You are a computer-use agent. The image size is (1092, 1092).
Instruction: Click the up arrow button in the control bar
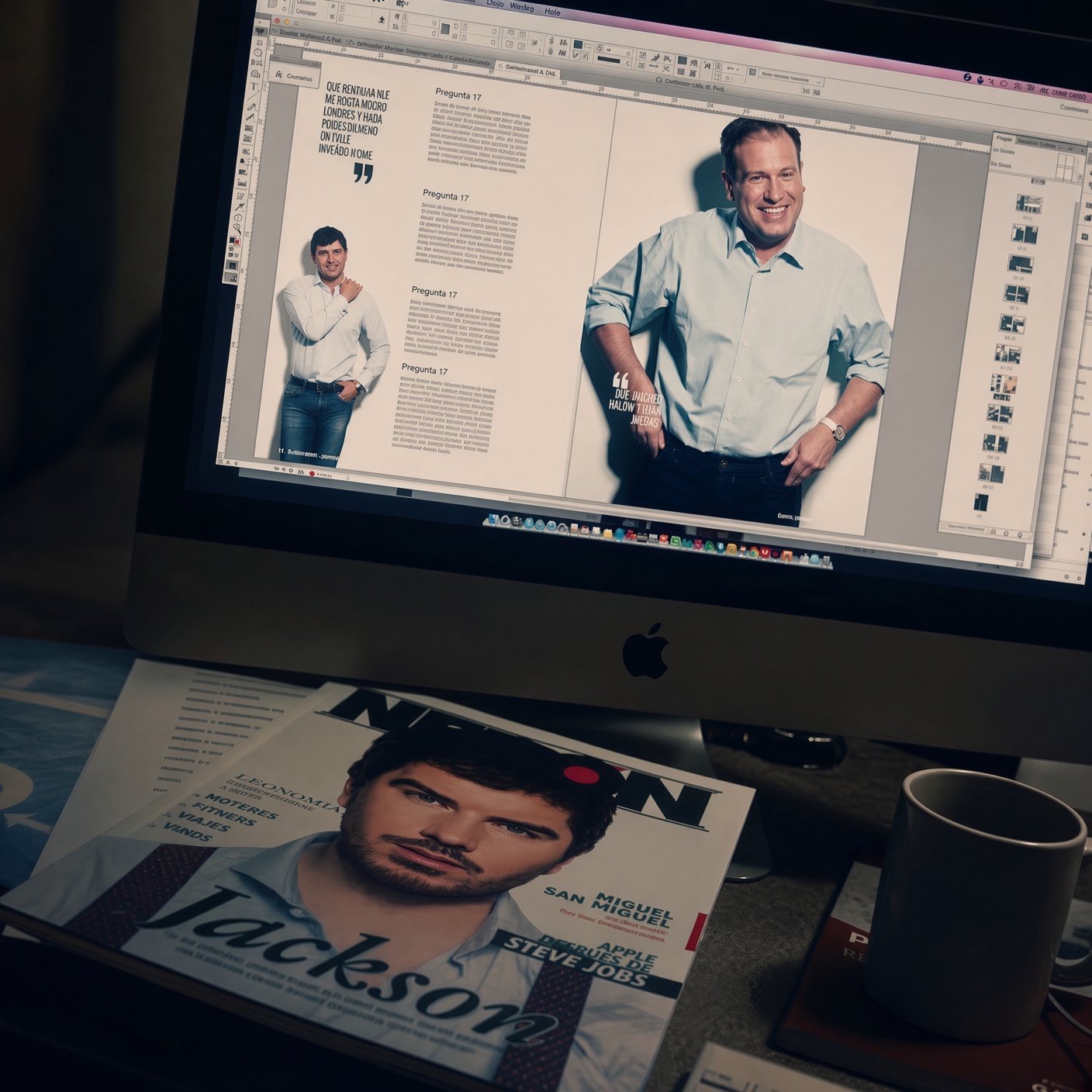tap(382, 19)
